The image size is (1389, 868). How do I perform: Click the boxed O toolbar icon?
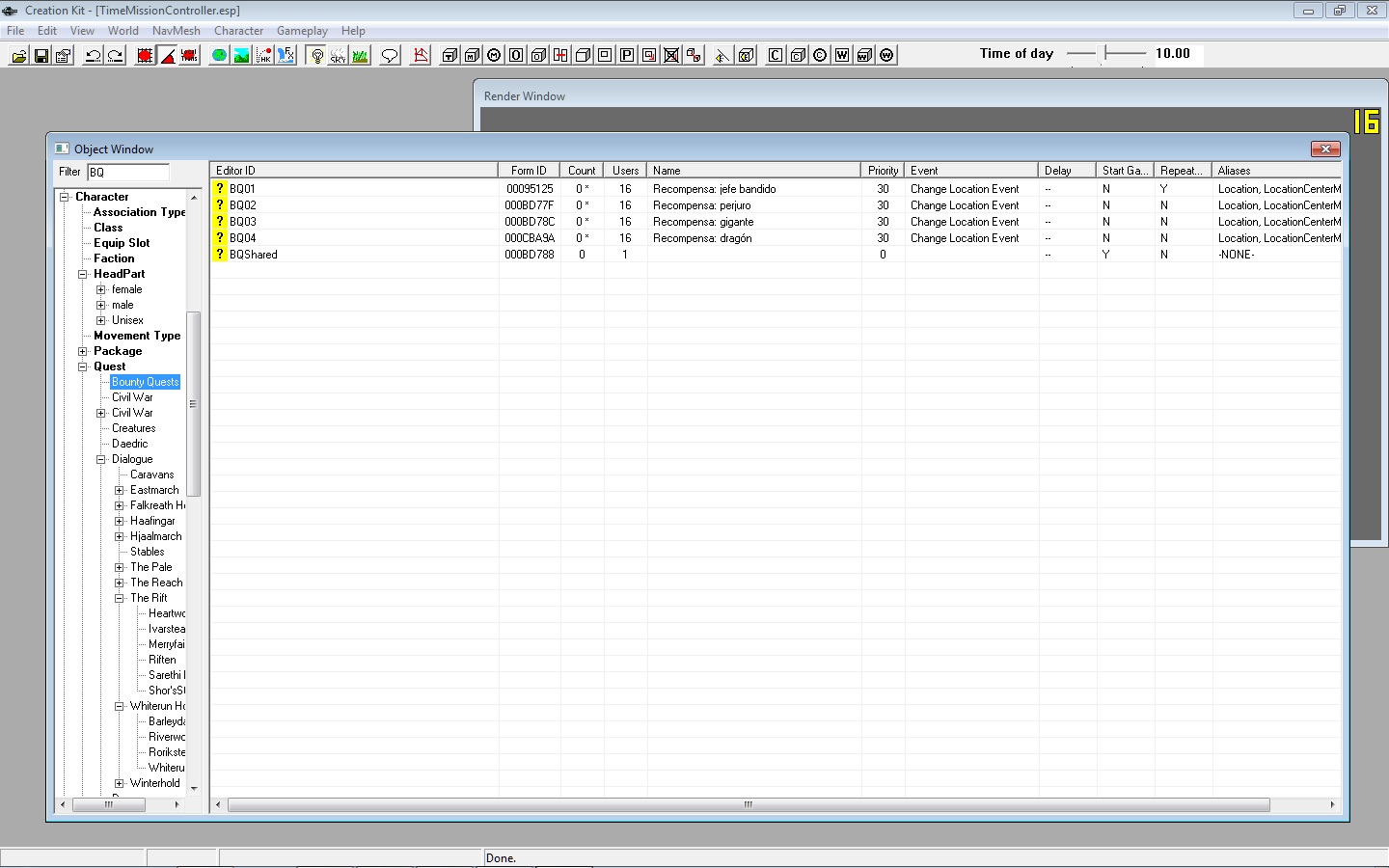click(516, 55)
